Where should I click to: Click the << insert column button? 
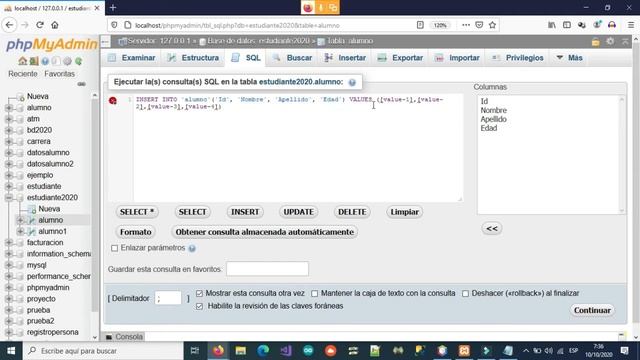pyautogui.click(x=492, y=229)
